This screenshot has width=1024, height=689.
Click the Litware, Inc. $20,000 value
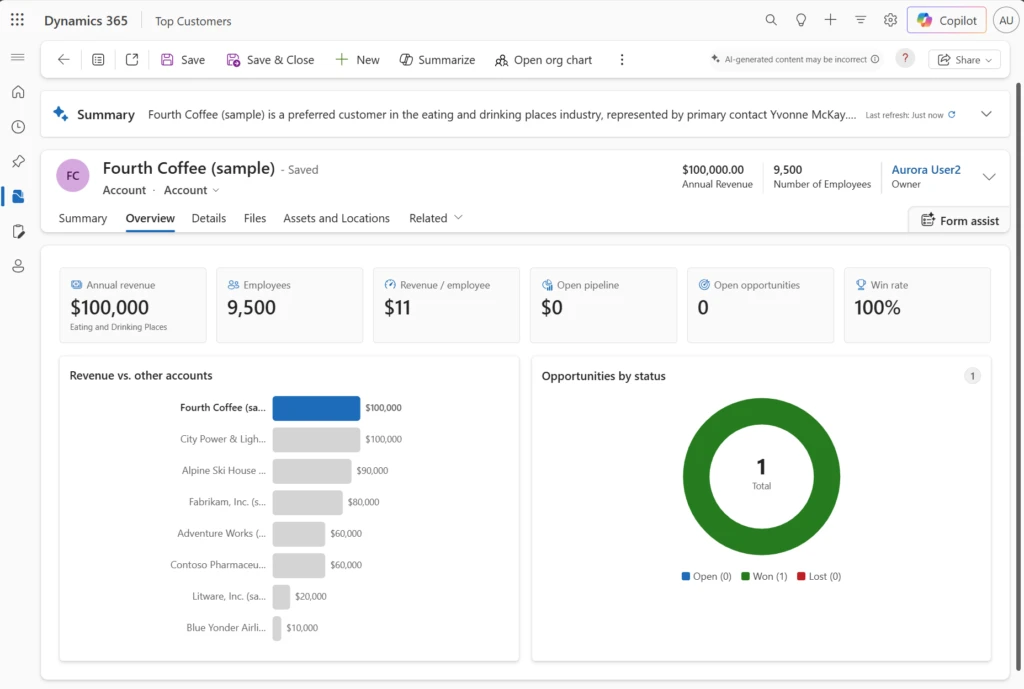pyautogui.click(x=311, y=596)
